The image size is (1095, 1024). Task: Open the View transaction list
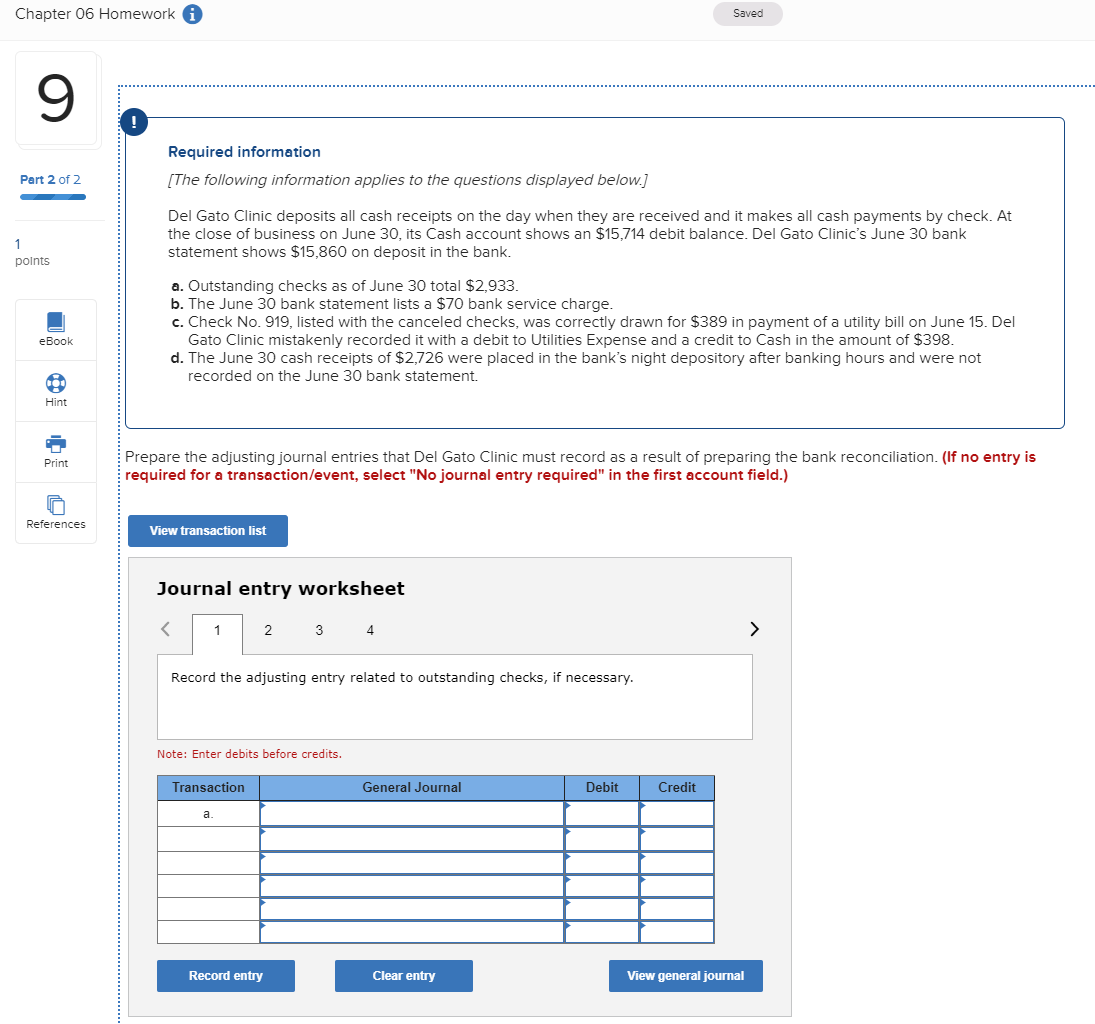pyautogui.click(x=207, y=530)
